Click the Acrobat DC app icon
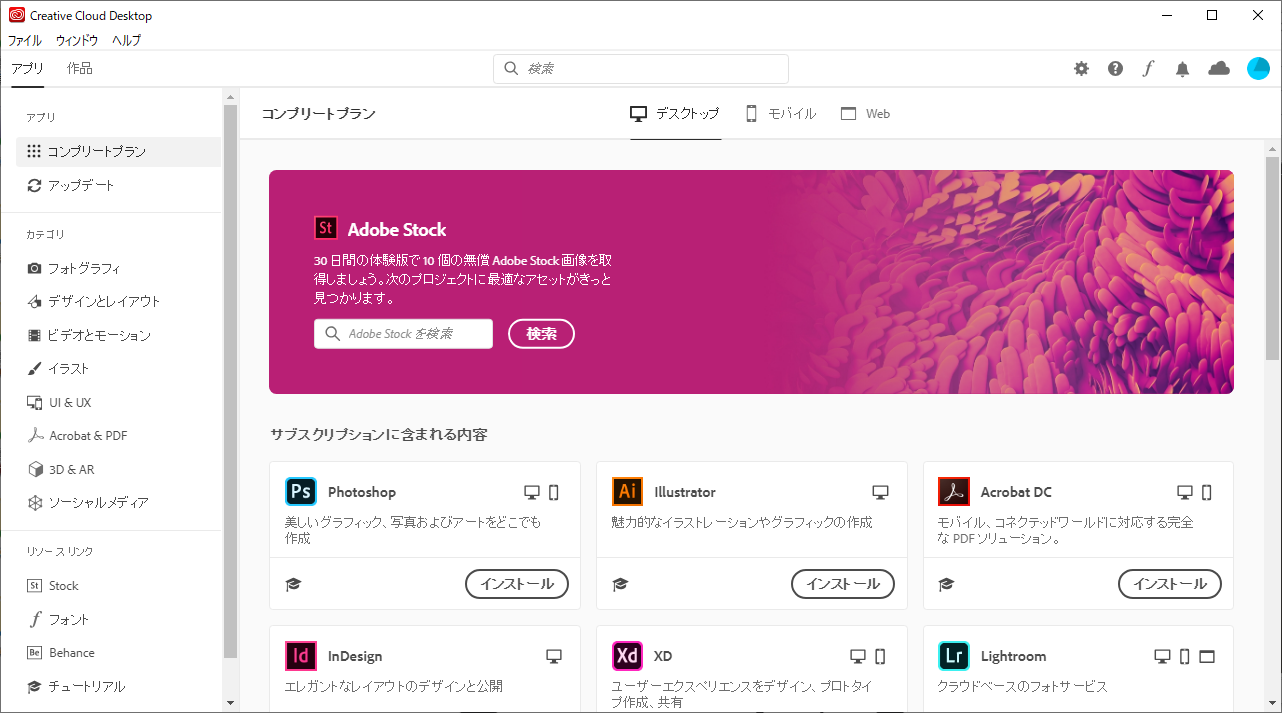1282x713 pixels. pyautogui.click(x=954, y=492)
